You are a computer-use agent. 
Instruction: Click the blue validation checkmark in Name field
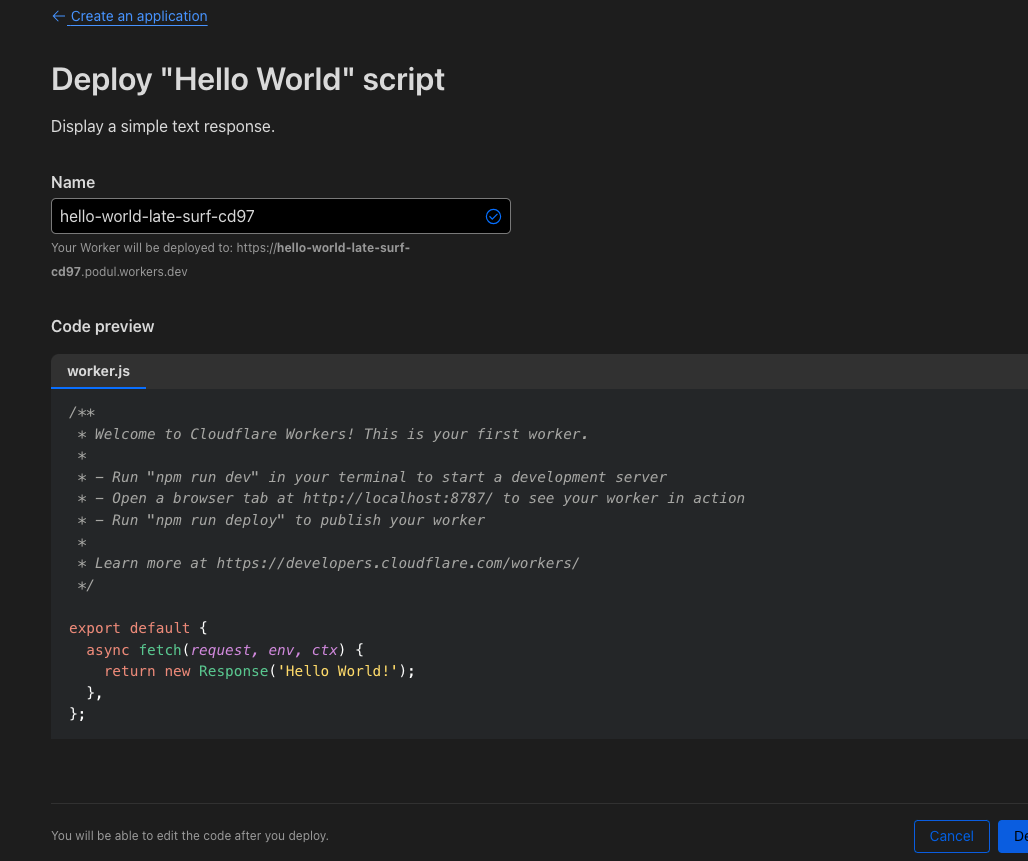pos(493,216)
